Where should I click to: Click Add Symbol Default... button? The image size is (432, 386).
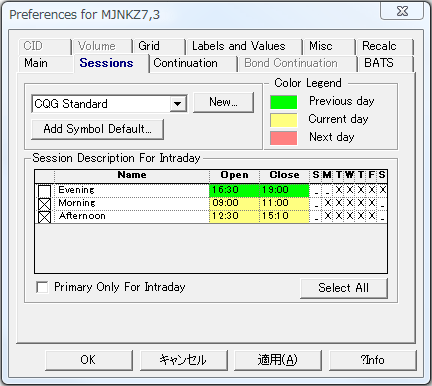(x=97, y=129)
